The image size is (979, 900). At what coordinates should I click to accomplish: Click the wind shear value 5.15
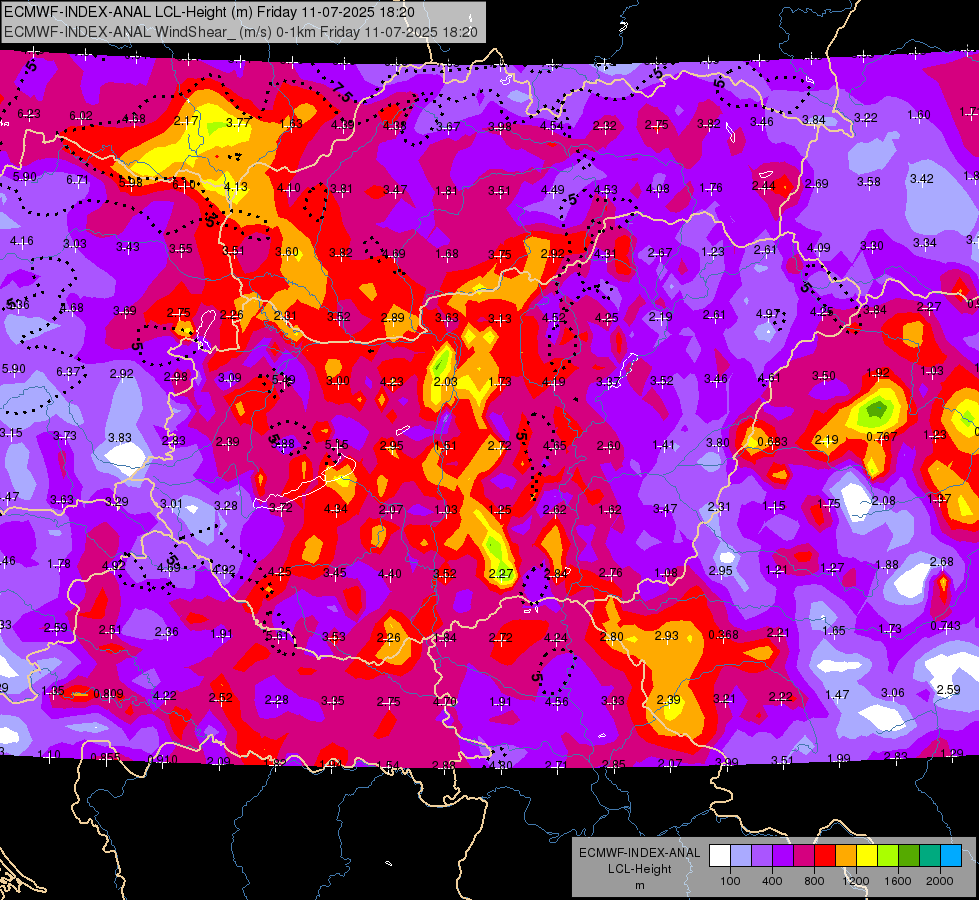(x=337, y=445)
